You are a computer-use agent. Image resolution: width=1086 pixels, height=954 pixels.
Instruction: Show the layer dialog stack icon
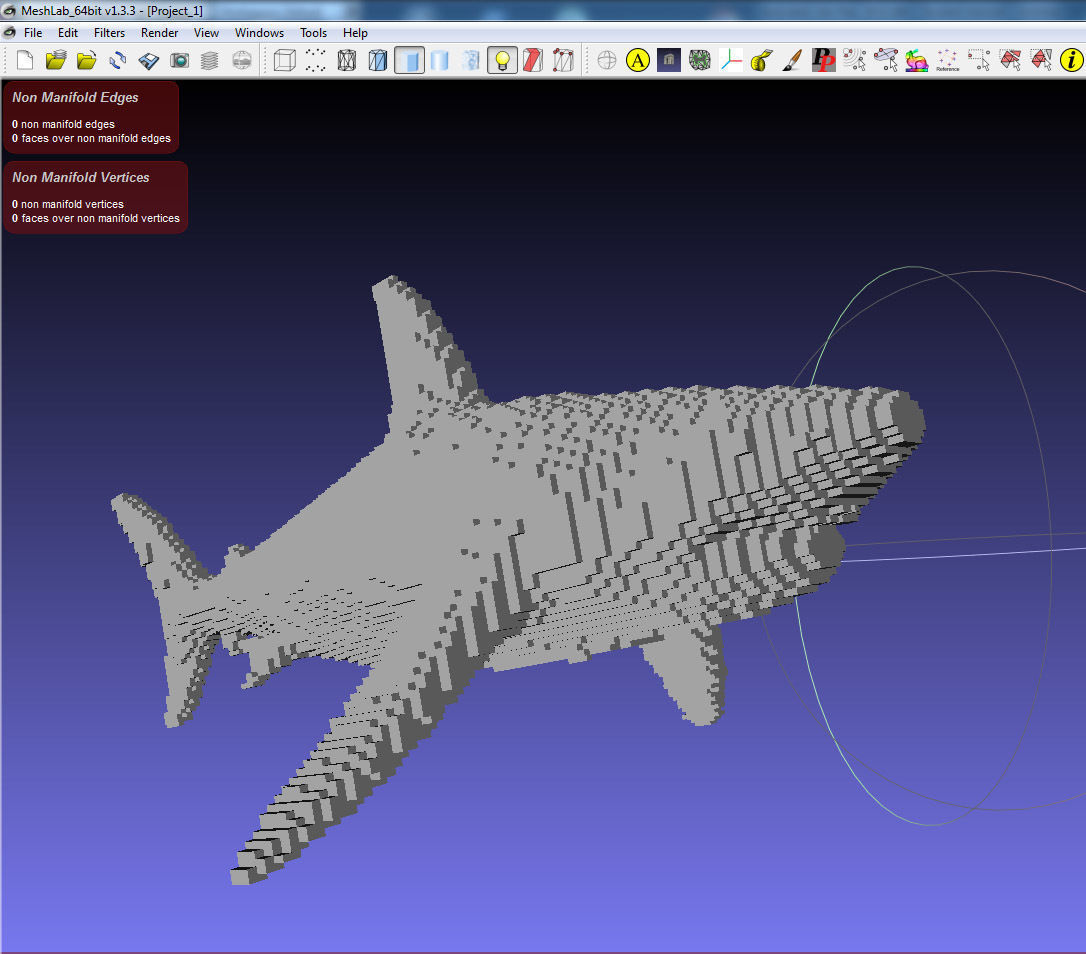[x=209, y=60]
